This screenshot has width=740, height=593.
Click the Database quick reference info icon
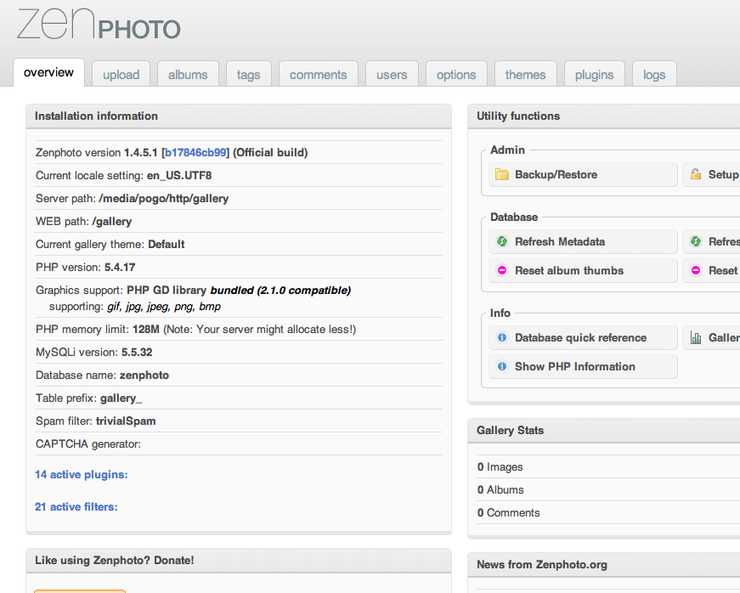[x=502, y=337]
